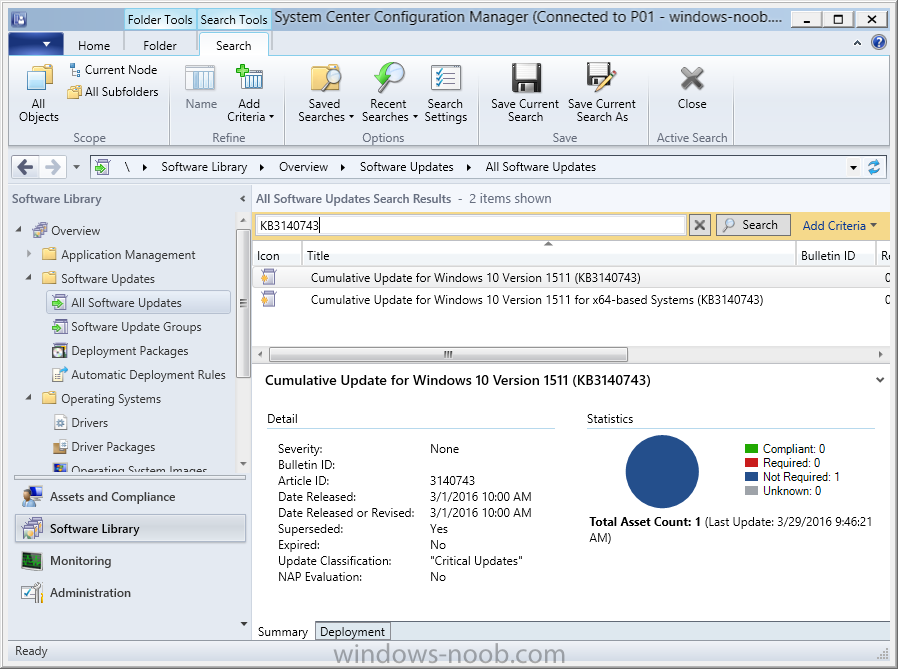The height and width of the screenshot is (669, 898).
Task: Open Monitoring workspace
Action: [x=130, y=561]
